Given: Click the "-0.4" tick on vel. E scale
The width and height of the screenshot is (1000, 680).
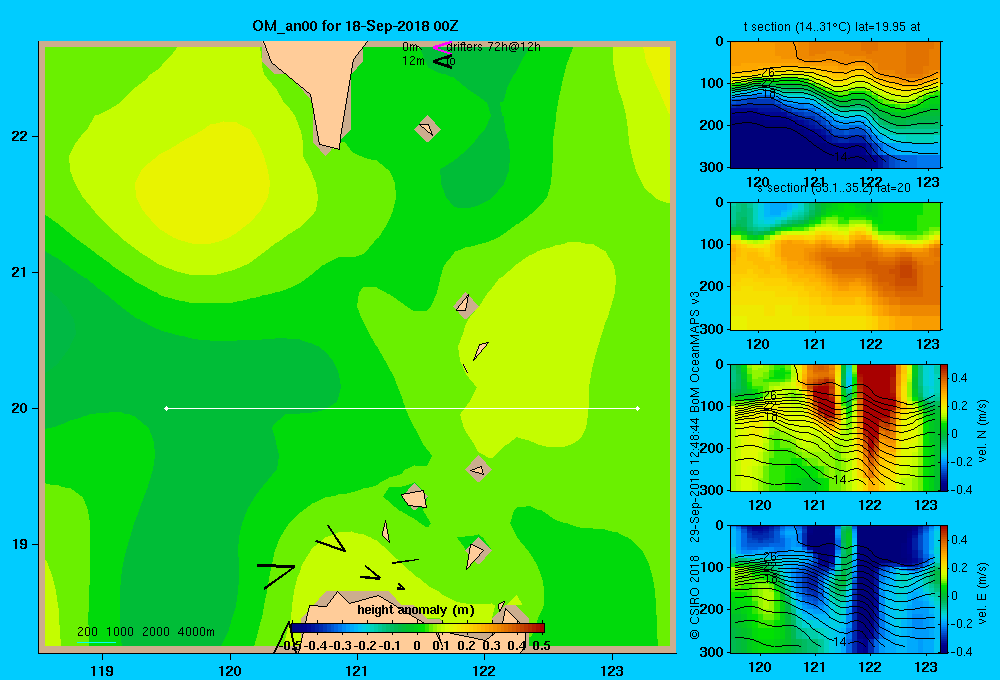Looking at the screenshot, I should point(959,651).
